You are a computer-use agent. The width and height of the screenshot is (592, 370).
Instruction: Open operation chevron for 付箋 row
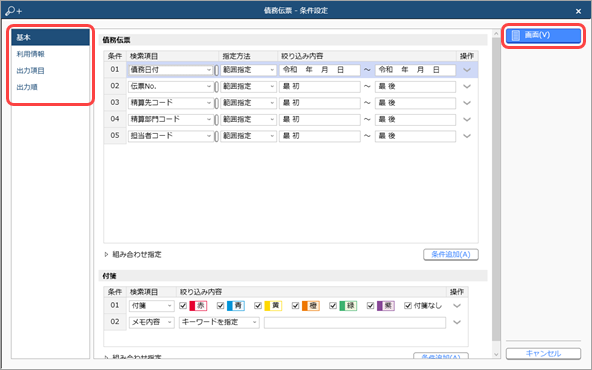pos(457,305)
